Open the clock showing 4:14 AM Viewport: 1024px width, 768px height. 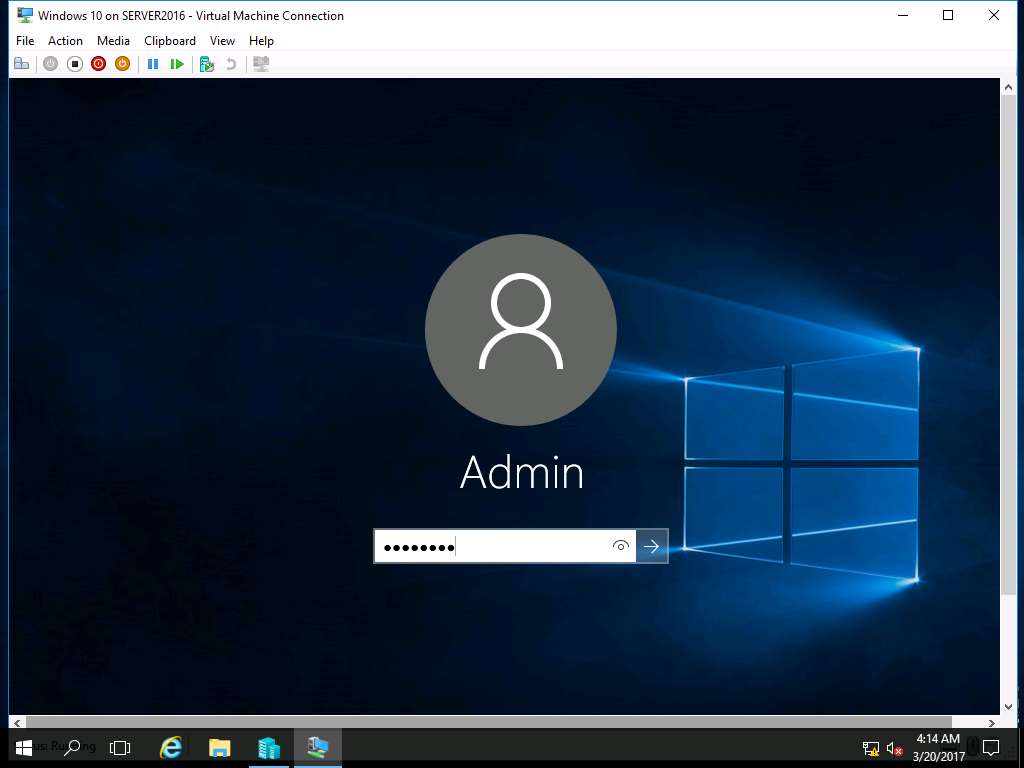tap(938, 748)
